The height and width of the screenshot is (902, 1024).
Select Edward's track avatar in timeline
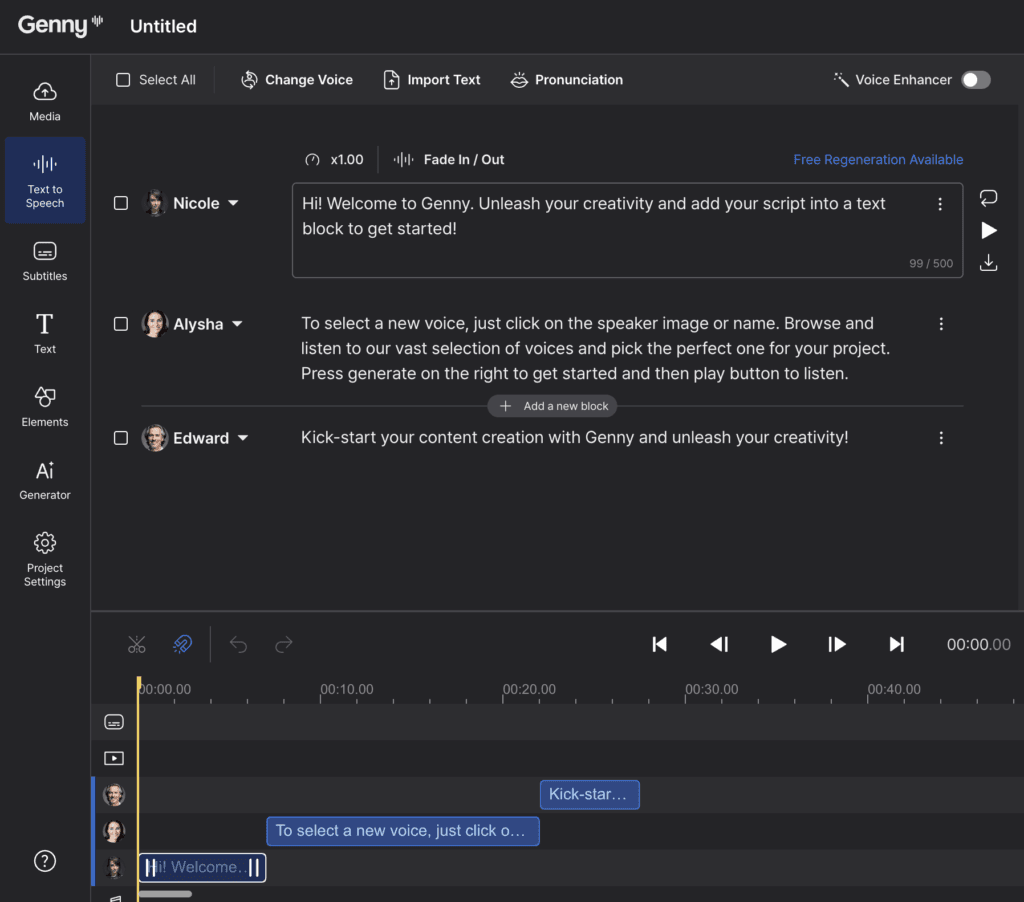click(114, 795)
